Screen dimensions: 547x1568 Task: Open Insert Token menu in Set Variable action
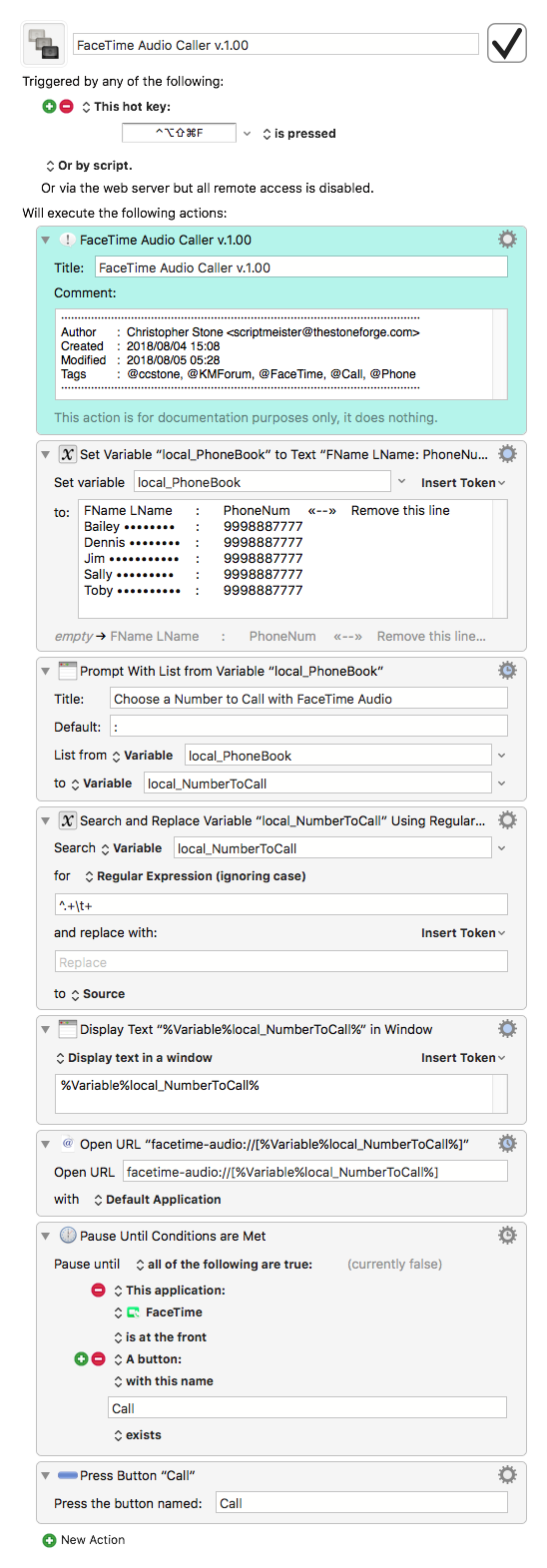463,483
